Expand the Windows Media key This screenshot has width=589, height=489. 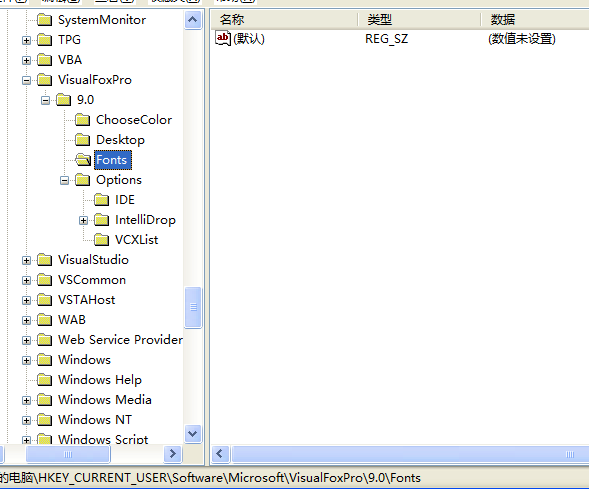[x=26, y=400]
